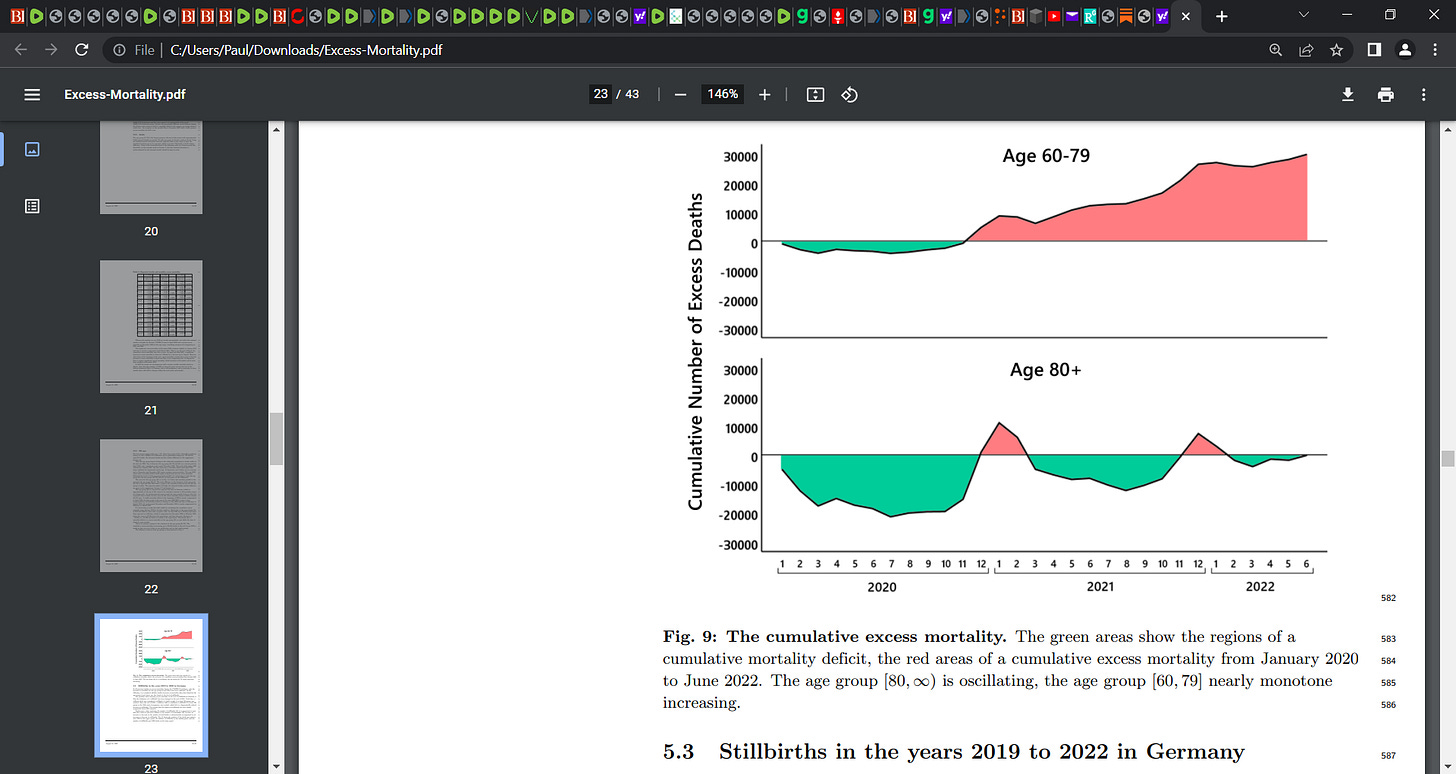The image size is (1456, 774).
Task: Switch to the document outline sidebar icon
Action: pyautogui.click(x=32, y=206)
